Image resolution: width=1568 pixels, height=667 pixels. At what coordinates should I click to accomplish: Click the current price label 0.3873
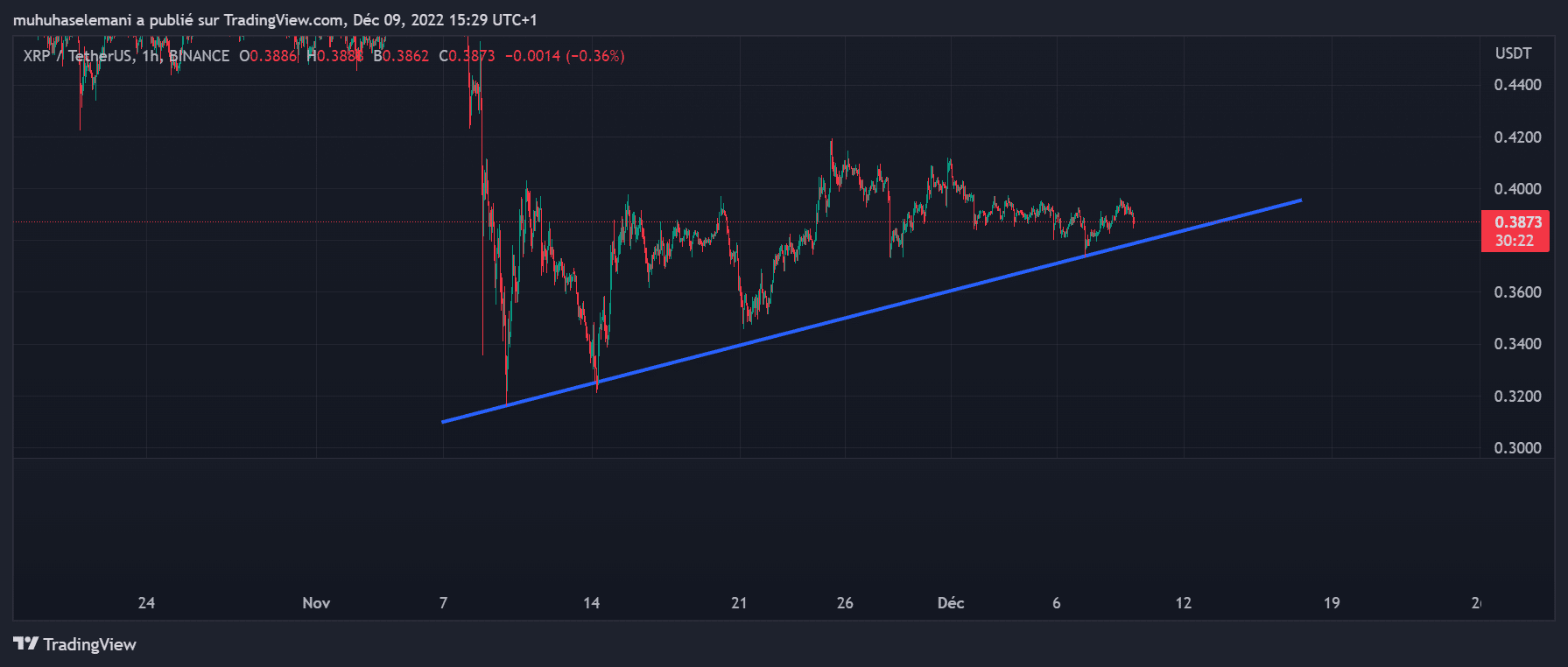click(x=1518, y=222)
